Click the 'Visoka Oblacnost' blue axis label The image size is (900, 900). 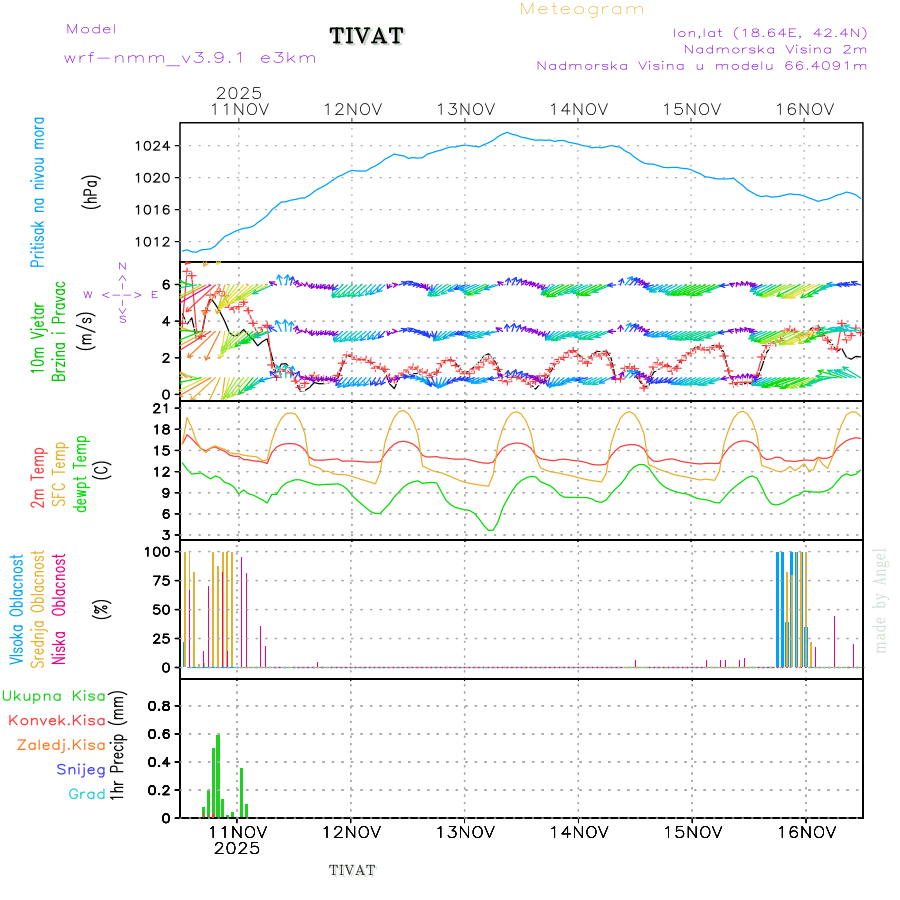pyautogui.click(x=18, y=607)
